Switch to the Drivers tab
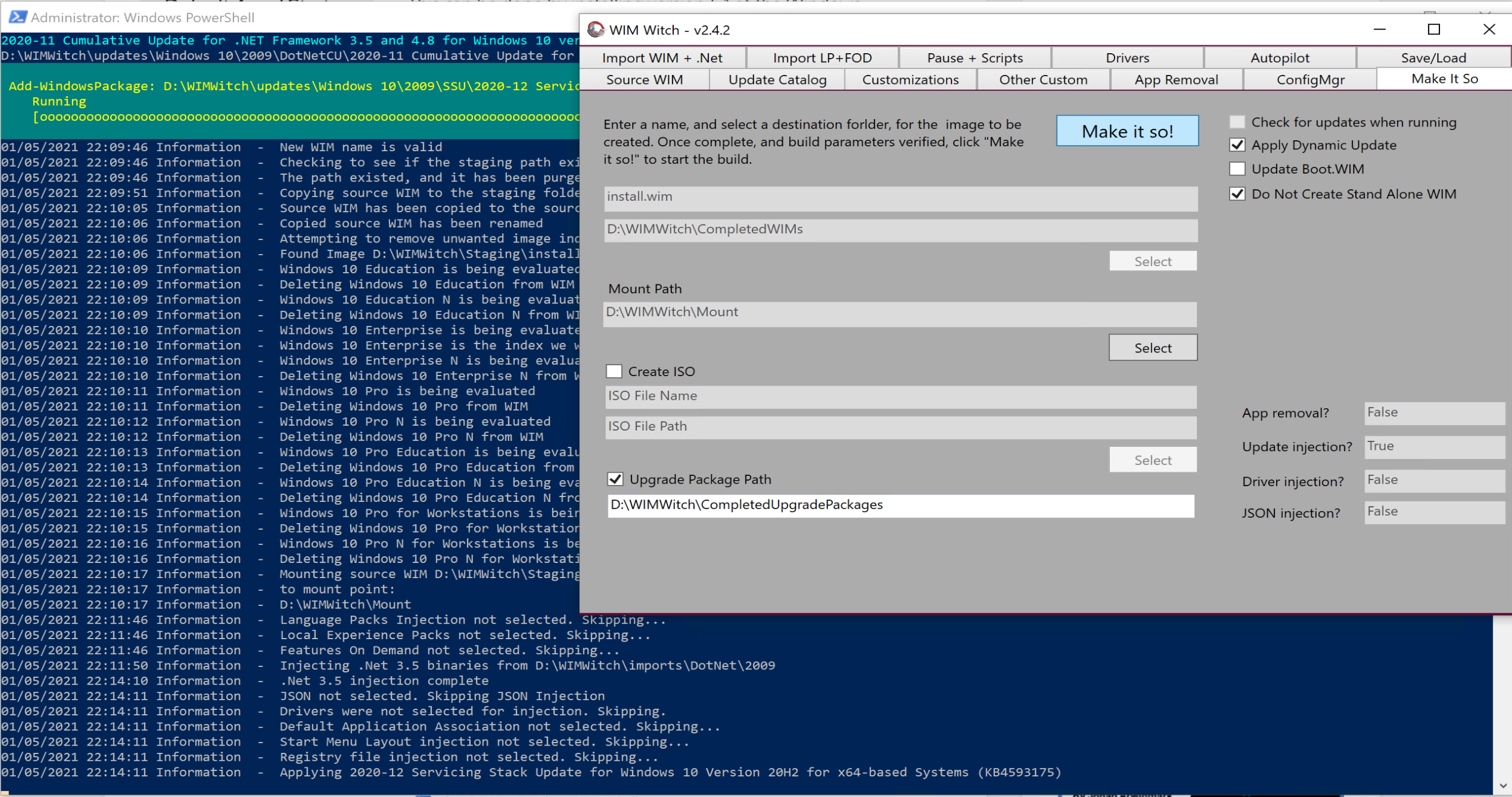Image resolution: width=1512 pixels, height=797 pixels. click(x=1127, y=58)
